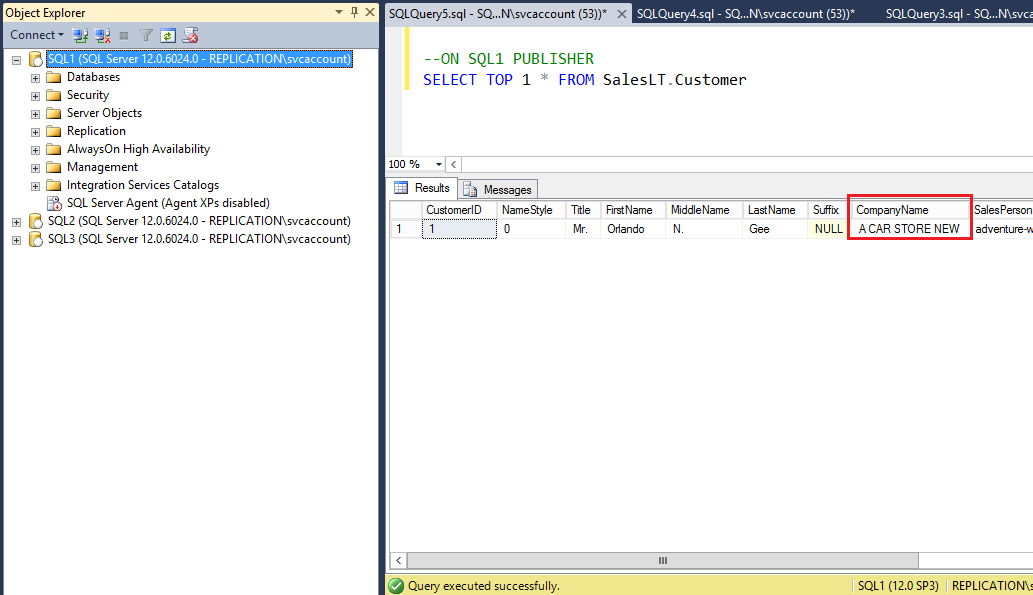The image size is (1033, 595).
Task: Open the Connect dropdown in Object Explorer
Action: 36,35
